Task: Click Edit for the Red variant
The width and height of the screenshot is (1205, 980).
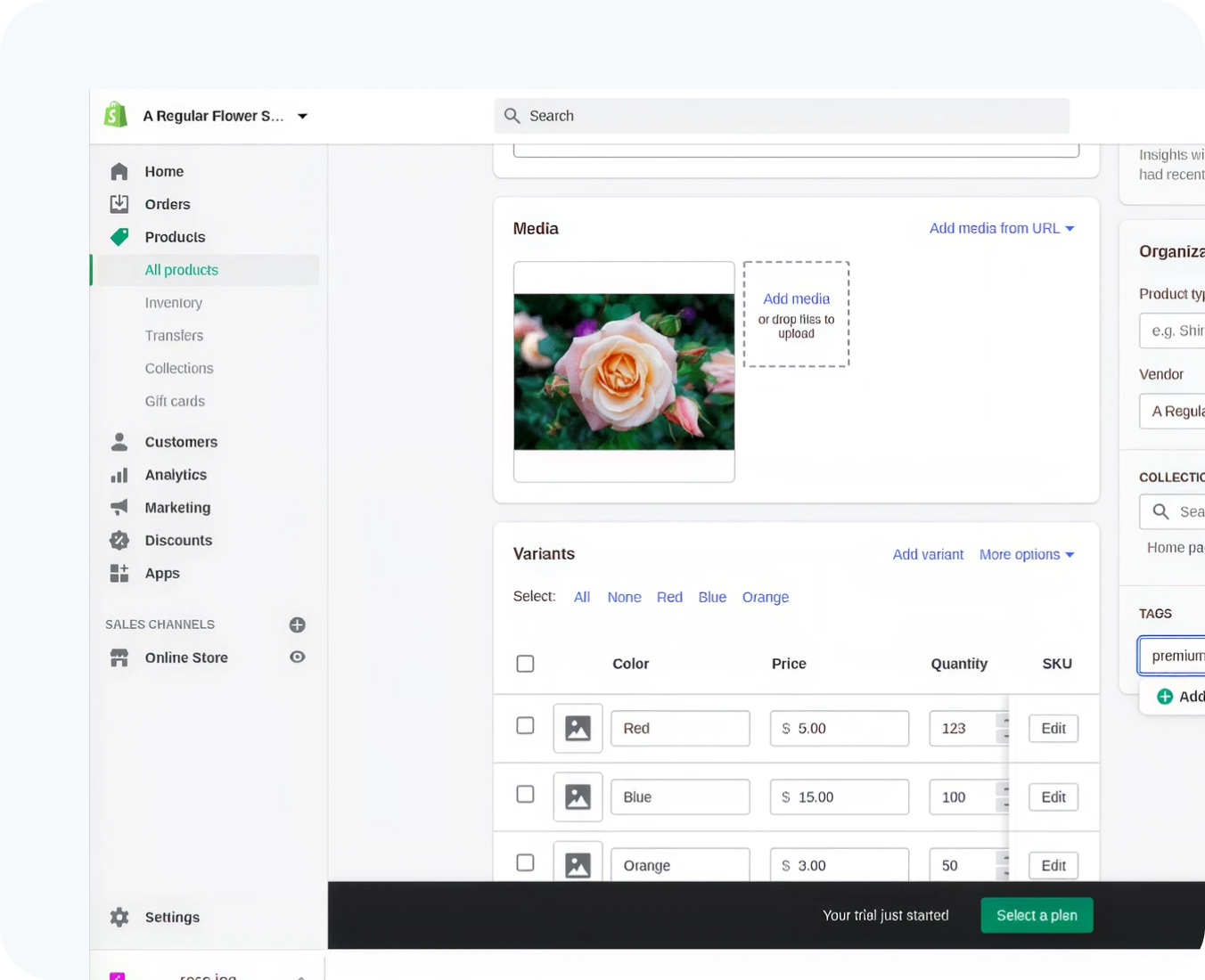Action: tap(1053, 728)
